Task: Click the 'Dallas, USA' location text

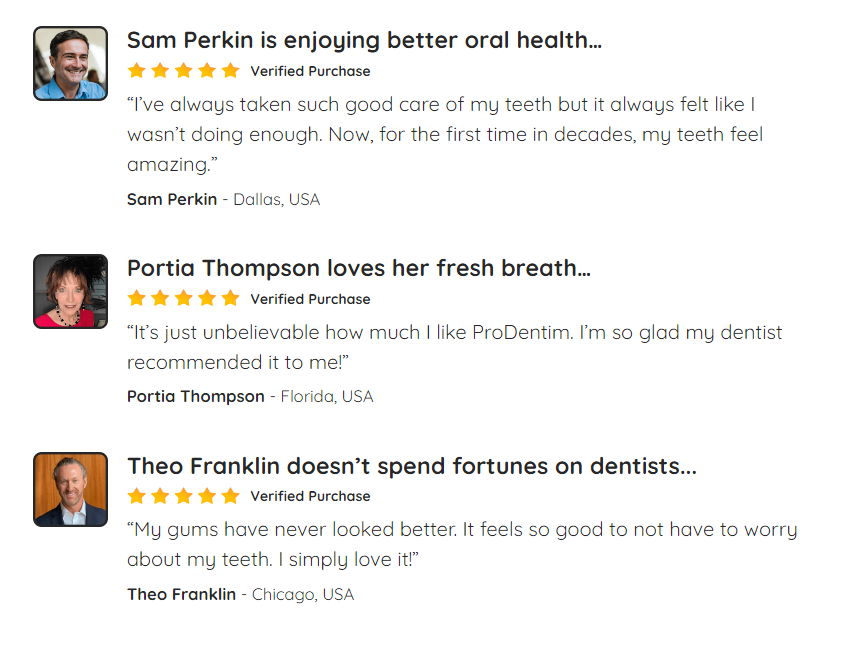Action: point(277,199)
